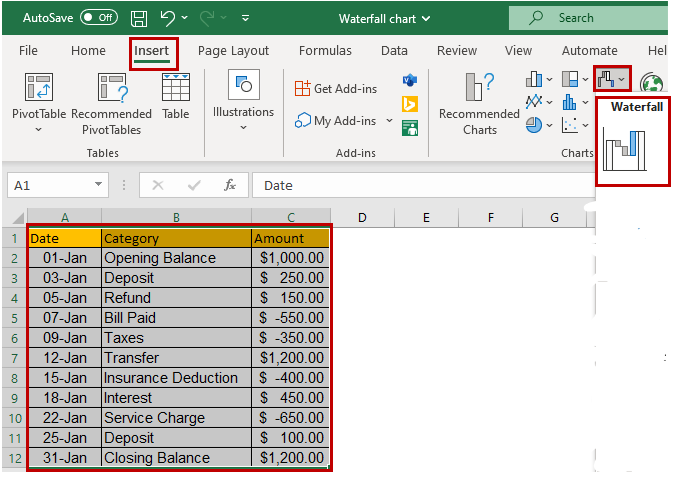This screenshot has height=484, width=673.
Task: Open the Automate tab
Action: 590,51
